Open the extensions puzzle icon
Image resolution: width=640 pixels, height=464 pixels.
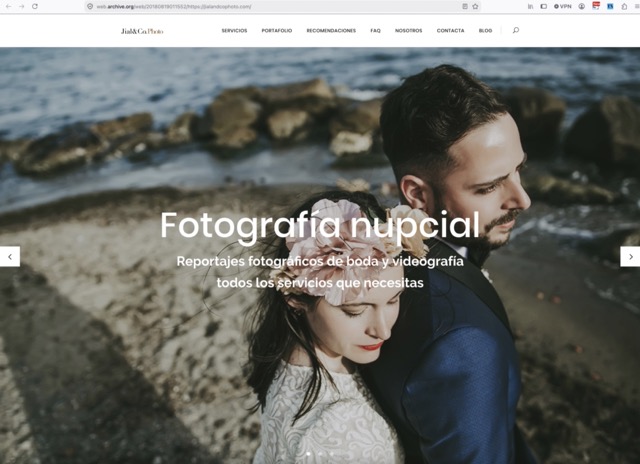(x=624, y=7)
